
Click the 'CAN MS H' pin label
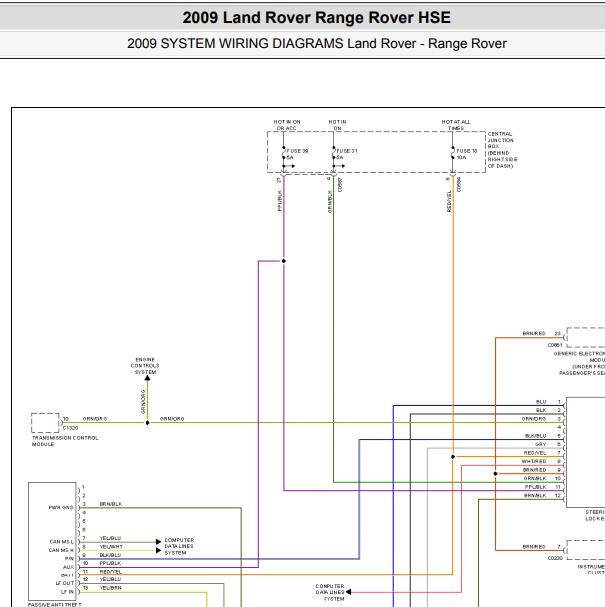[x=61, y=550]
